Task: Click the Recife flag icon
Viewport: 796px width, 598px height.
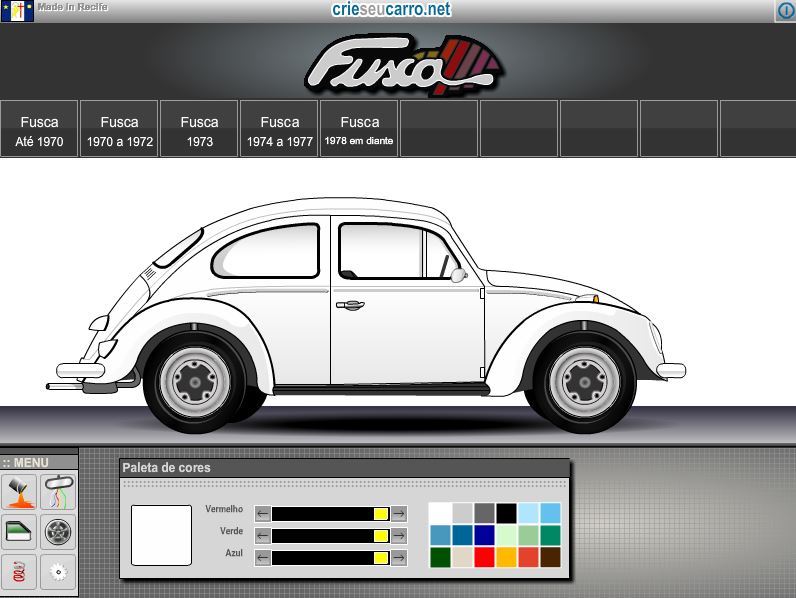Action: click(x=17, y=11)
